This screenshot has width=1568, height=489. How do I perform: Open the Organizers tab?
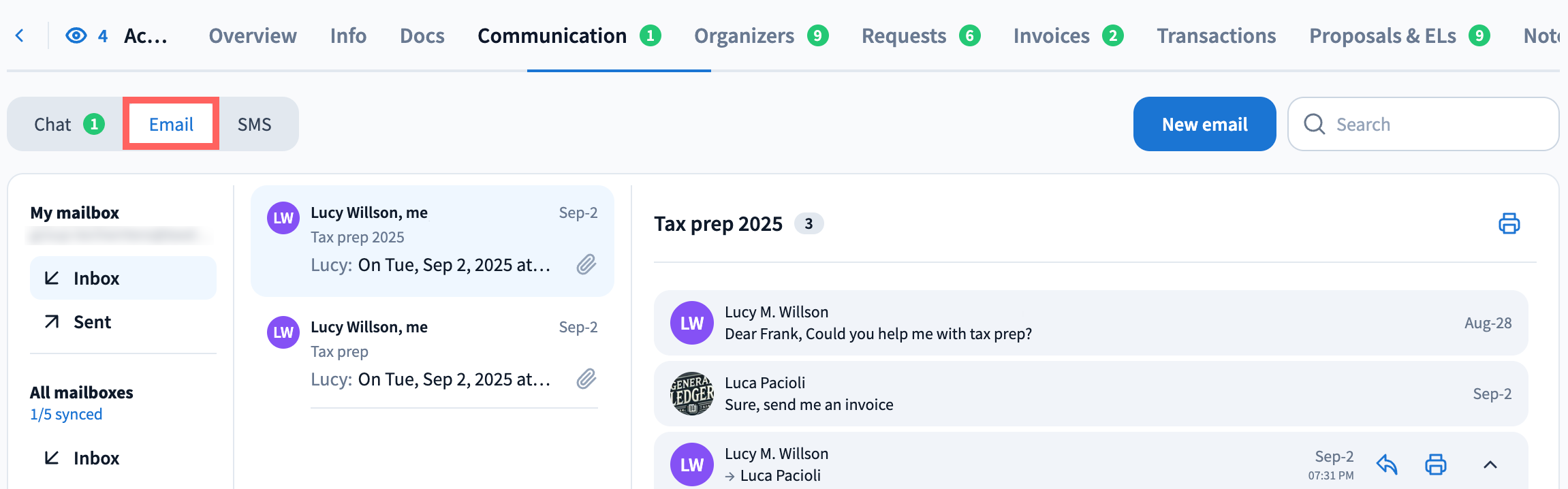tap(744, 35)
